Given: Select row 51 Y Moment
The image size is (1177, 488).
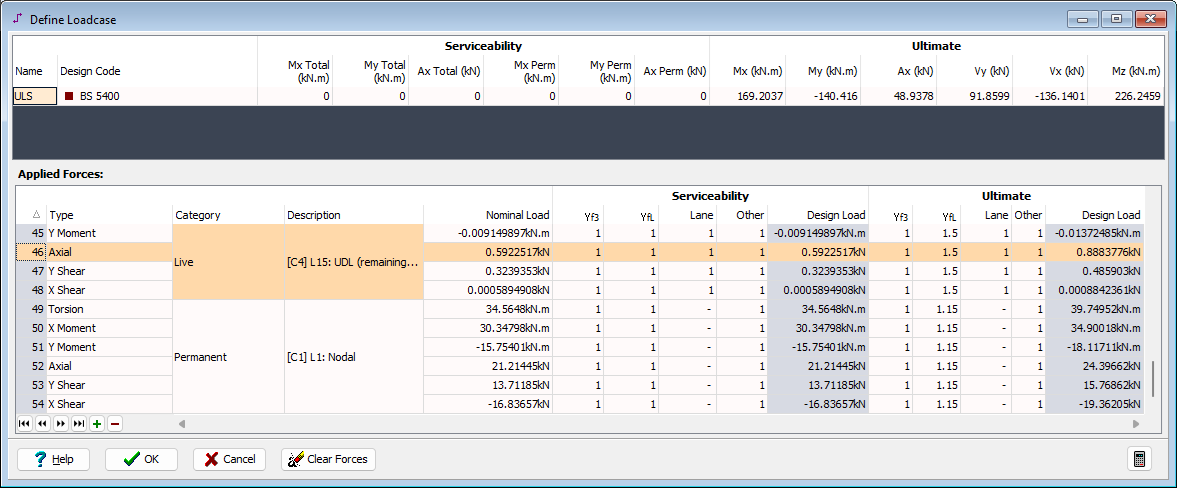Looking at the screenshot, I should [x=110, y=347].
